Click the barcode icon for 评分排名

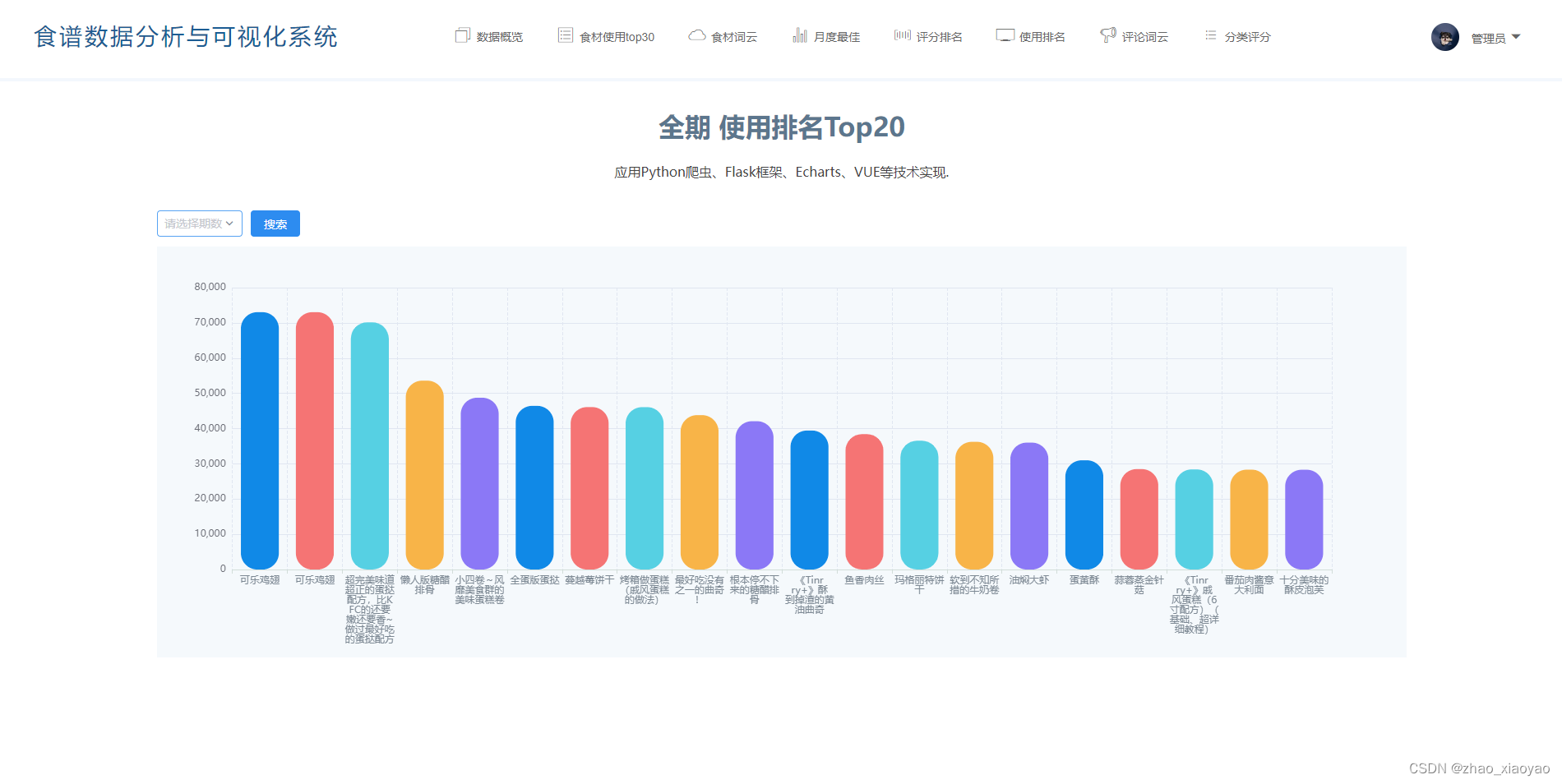tap(902, 35)
